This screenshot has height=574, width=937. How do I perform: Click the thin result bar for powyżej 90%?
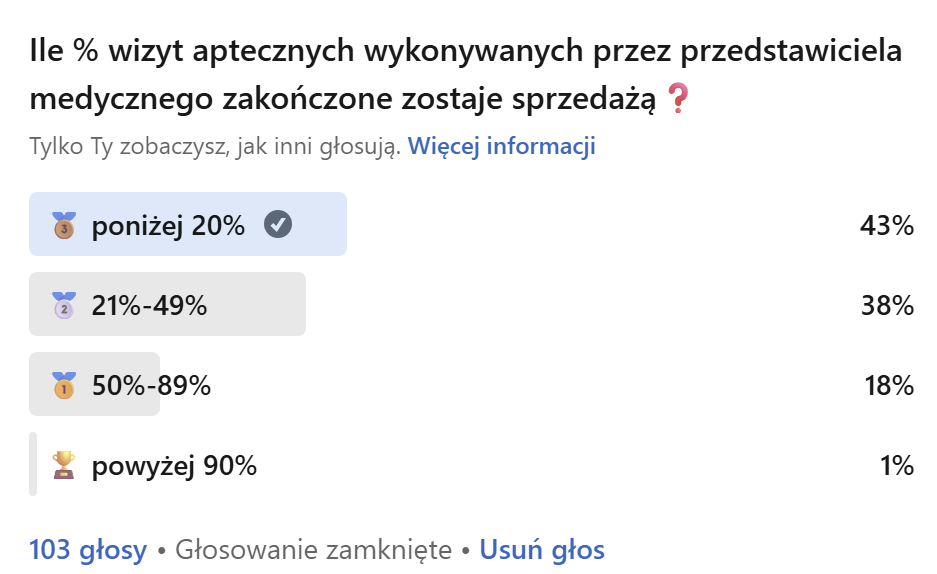[x=33, y=464]
